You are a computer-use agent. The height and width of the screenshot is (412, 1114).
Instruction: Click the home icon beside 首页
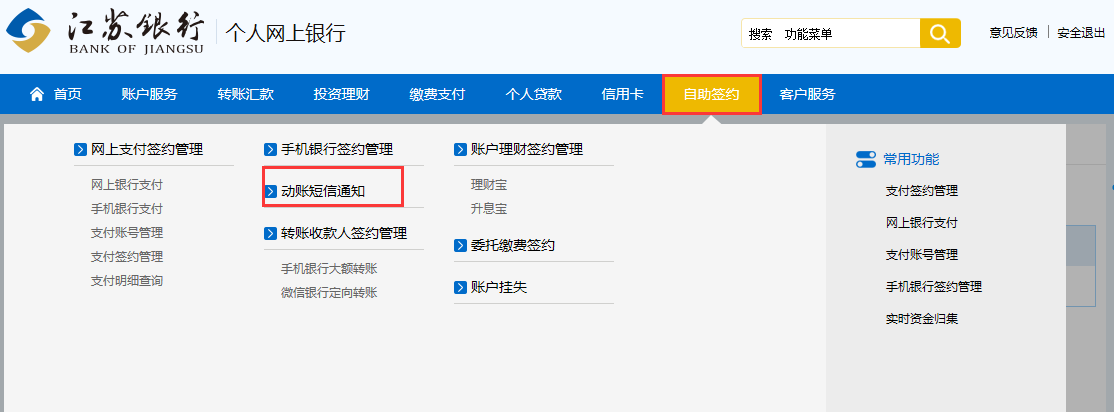click(37, 95)
